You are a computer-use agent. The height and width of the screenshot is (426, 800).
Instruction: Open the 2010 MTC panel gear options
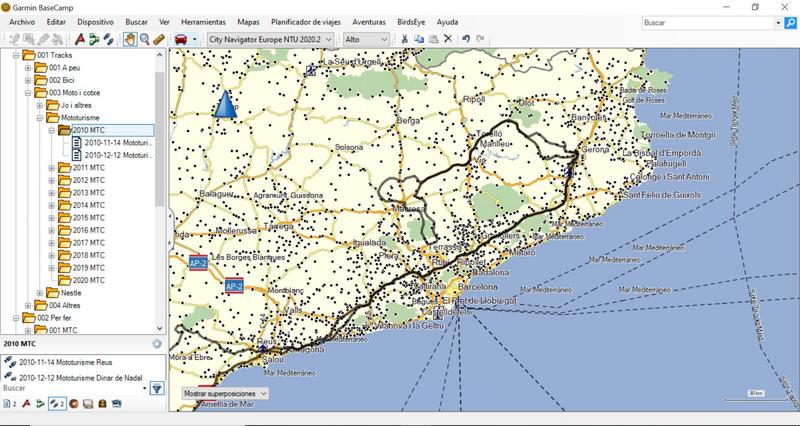click(x=157, y=344)
